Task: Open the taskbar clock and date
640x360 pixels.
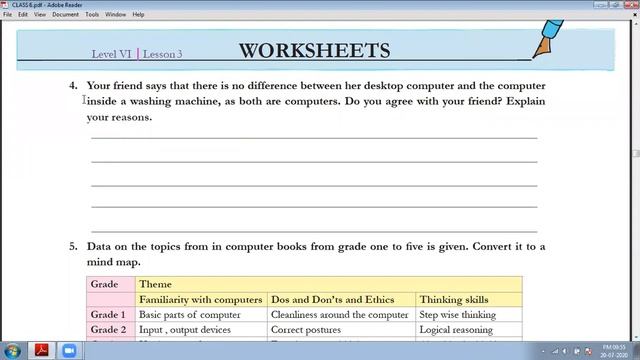Action: [614, 351]
